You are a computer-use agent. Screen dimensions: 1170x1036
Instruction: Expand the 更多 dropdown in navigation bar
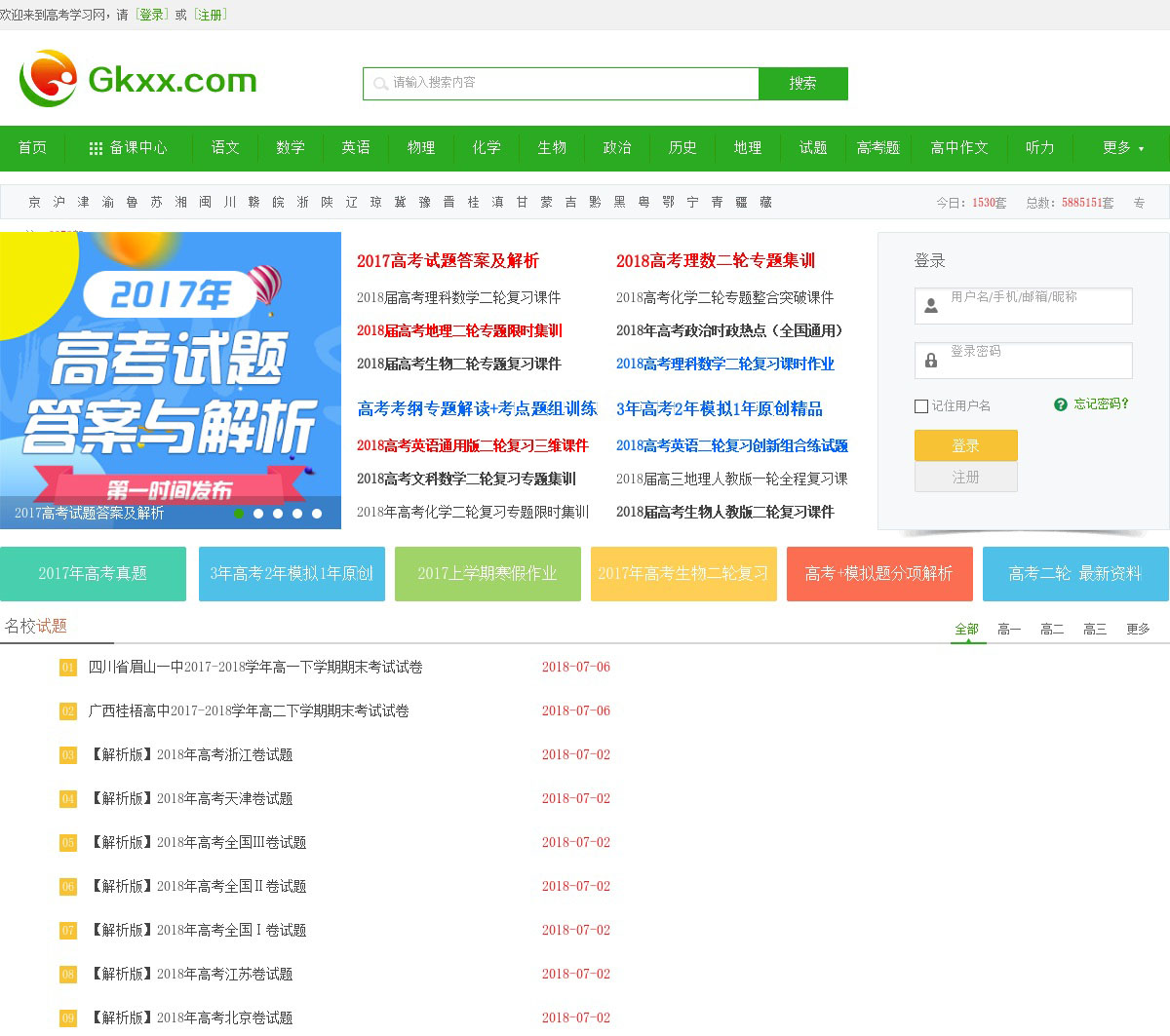click(1122, 148)
